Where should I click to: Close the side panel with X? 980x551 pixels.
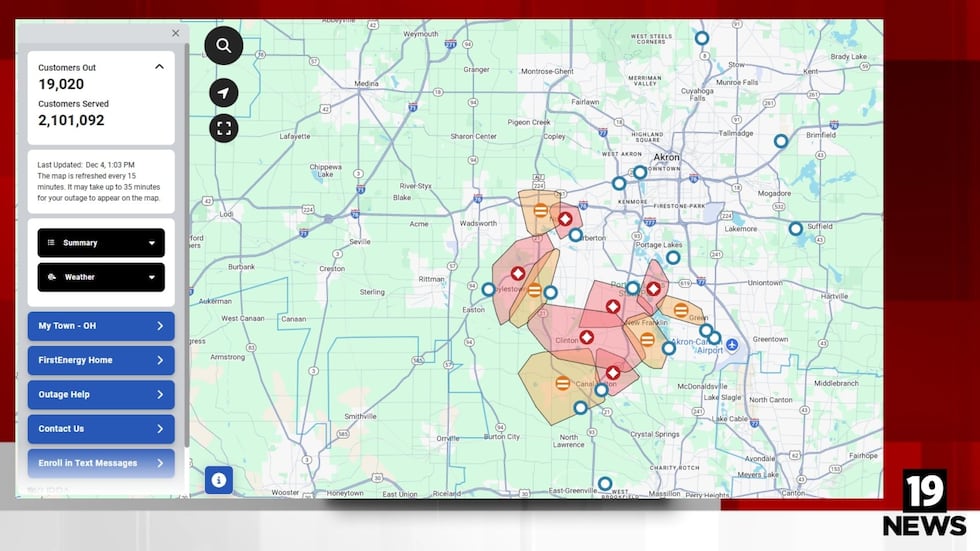(x=176, y=33)
